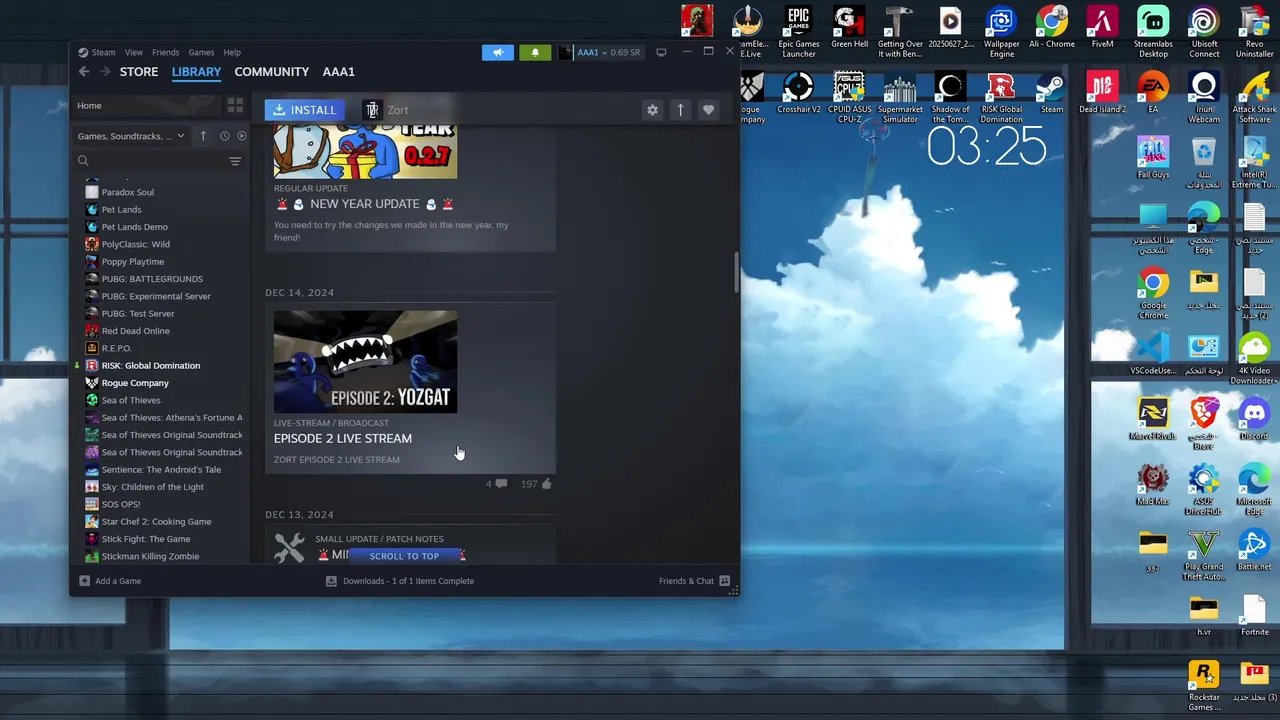Select RISK: Global Domination in library
The height and width of the screenshot is (720, 1280).
150,366
